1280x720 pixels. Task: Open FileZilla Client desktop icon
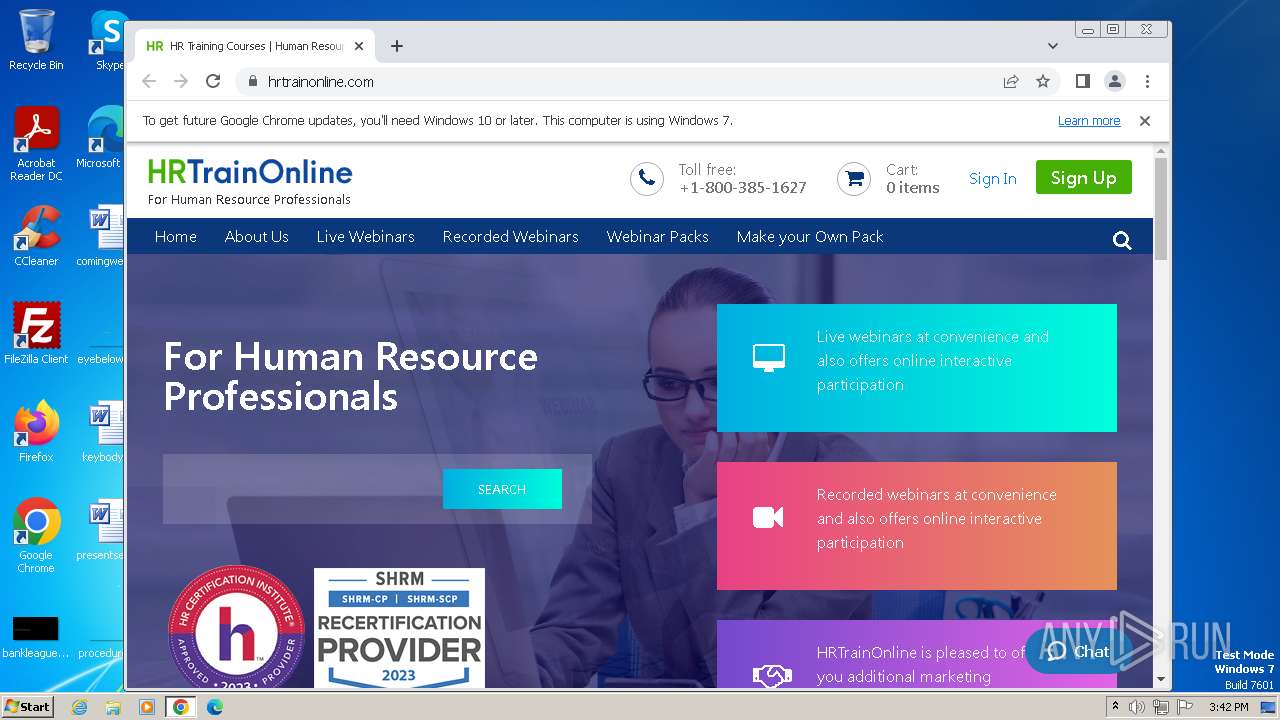coord(36,333)
